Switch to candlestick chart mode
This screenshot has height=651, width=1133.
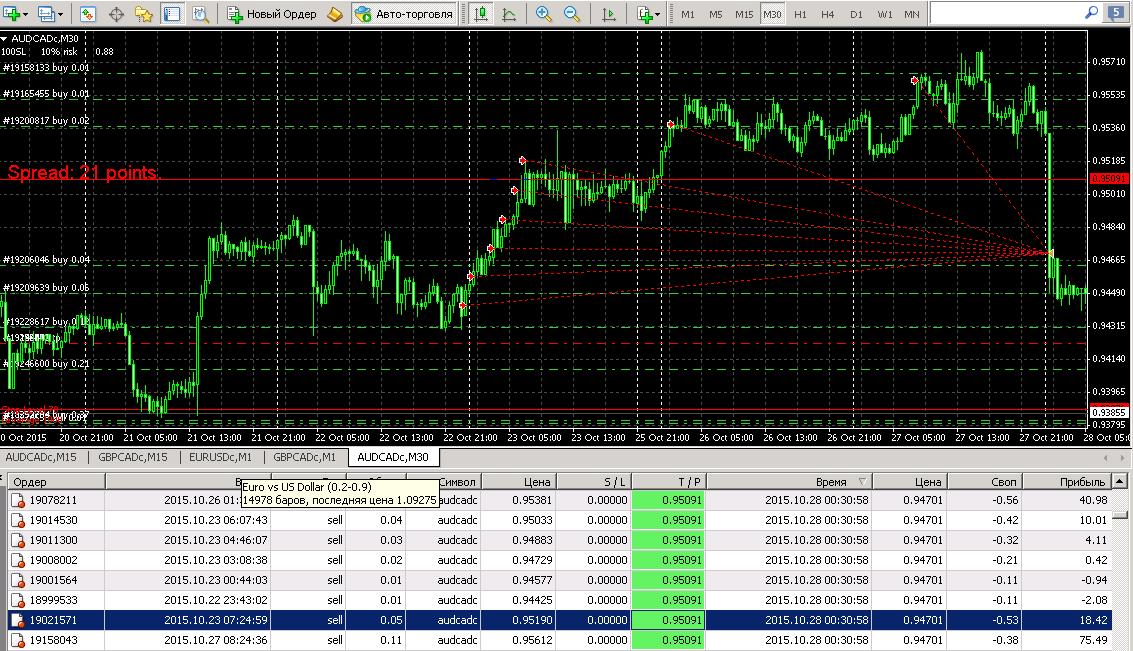481,13
